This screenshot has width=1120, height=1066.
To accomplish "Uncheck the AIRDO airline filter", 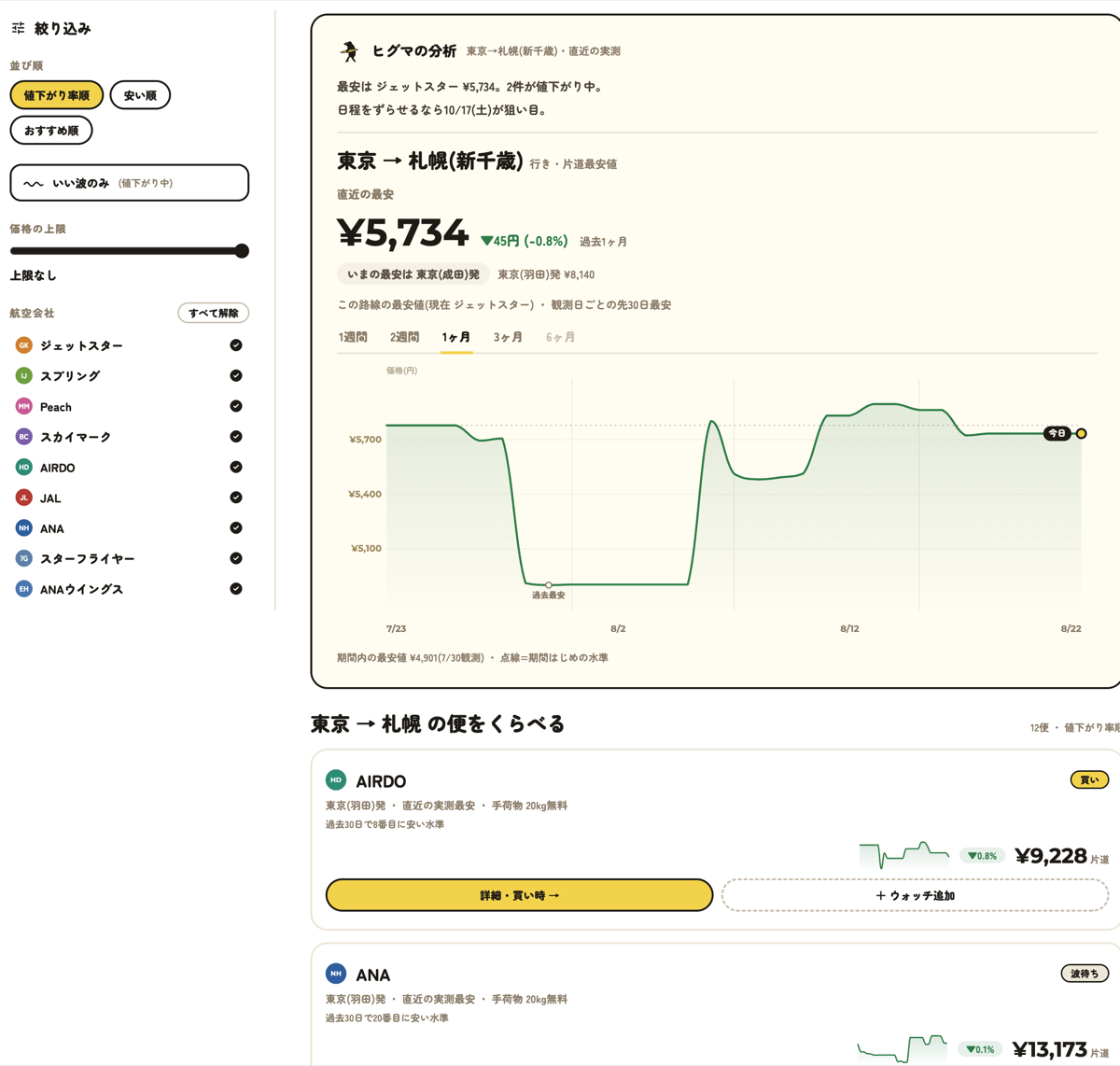I will tap(236, 467).
